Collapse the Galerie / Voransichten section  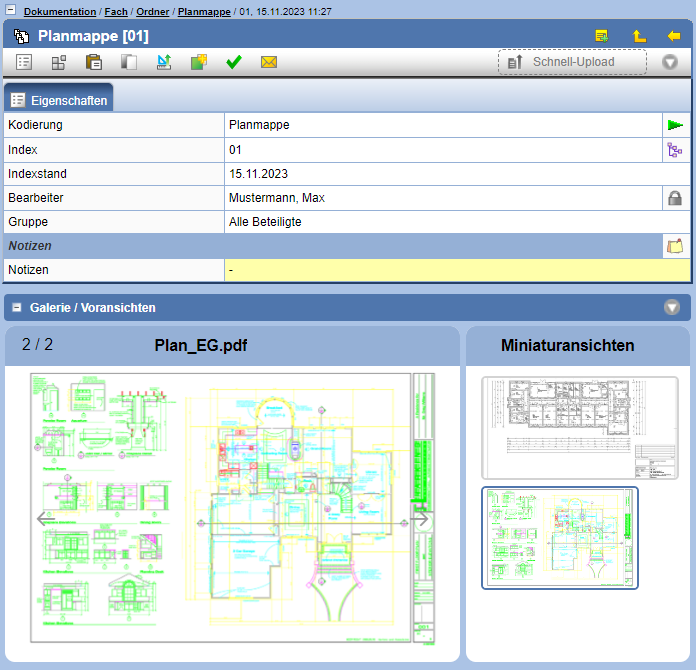click(x=17, y=308)
